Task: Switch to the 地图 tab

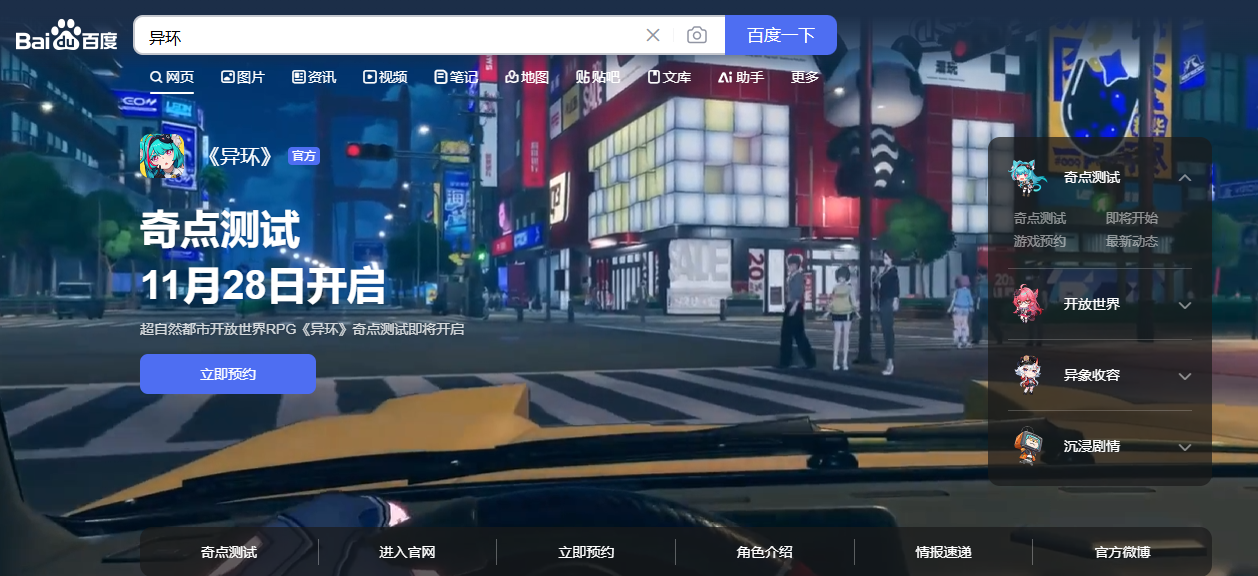Action: click(527, 77)
